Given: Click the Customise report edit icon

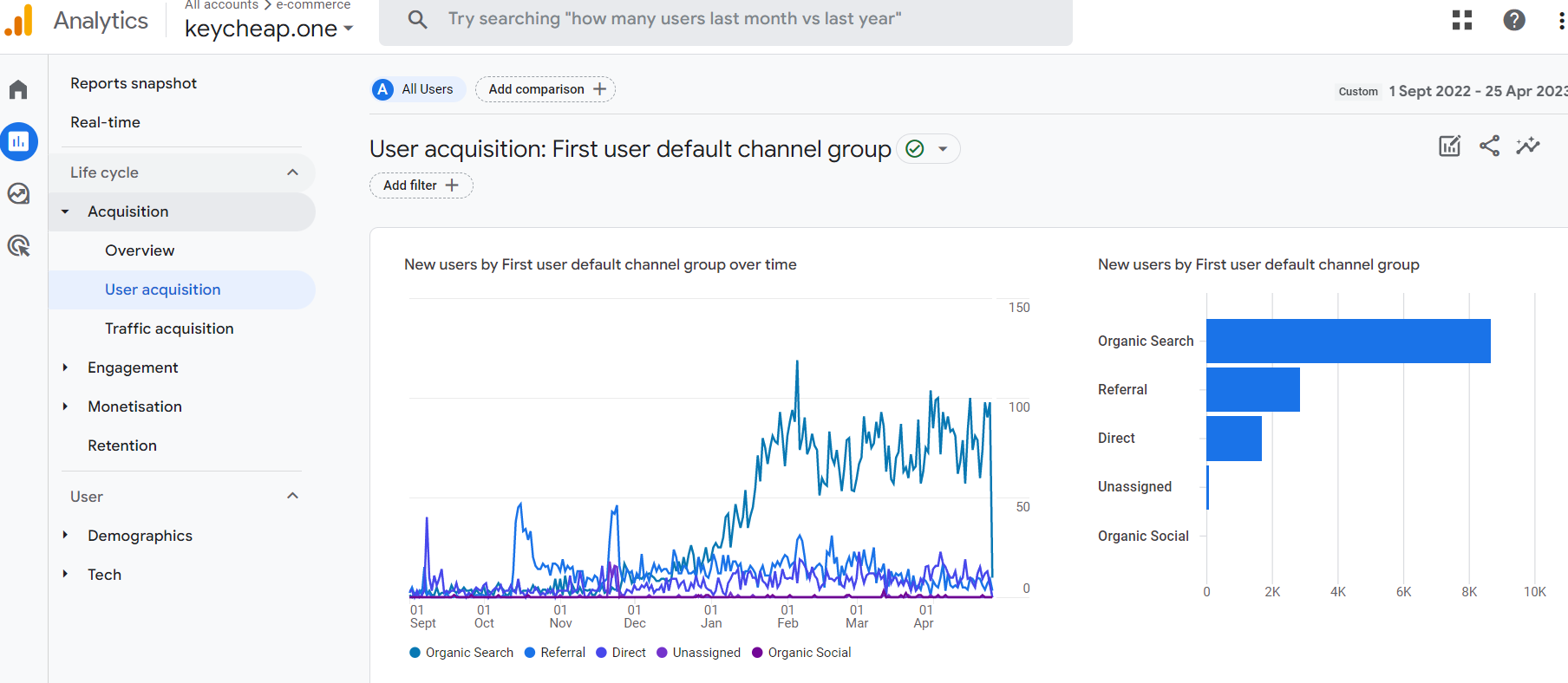Looking at the screenshot, I should click(x=1450, y=146).
